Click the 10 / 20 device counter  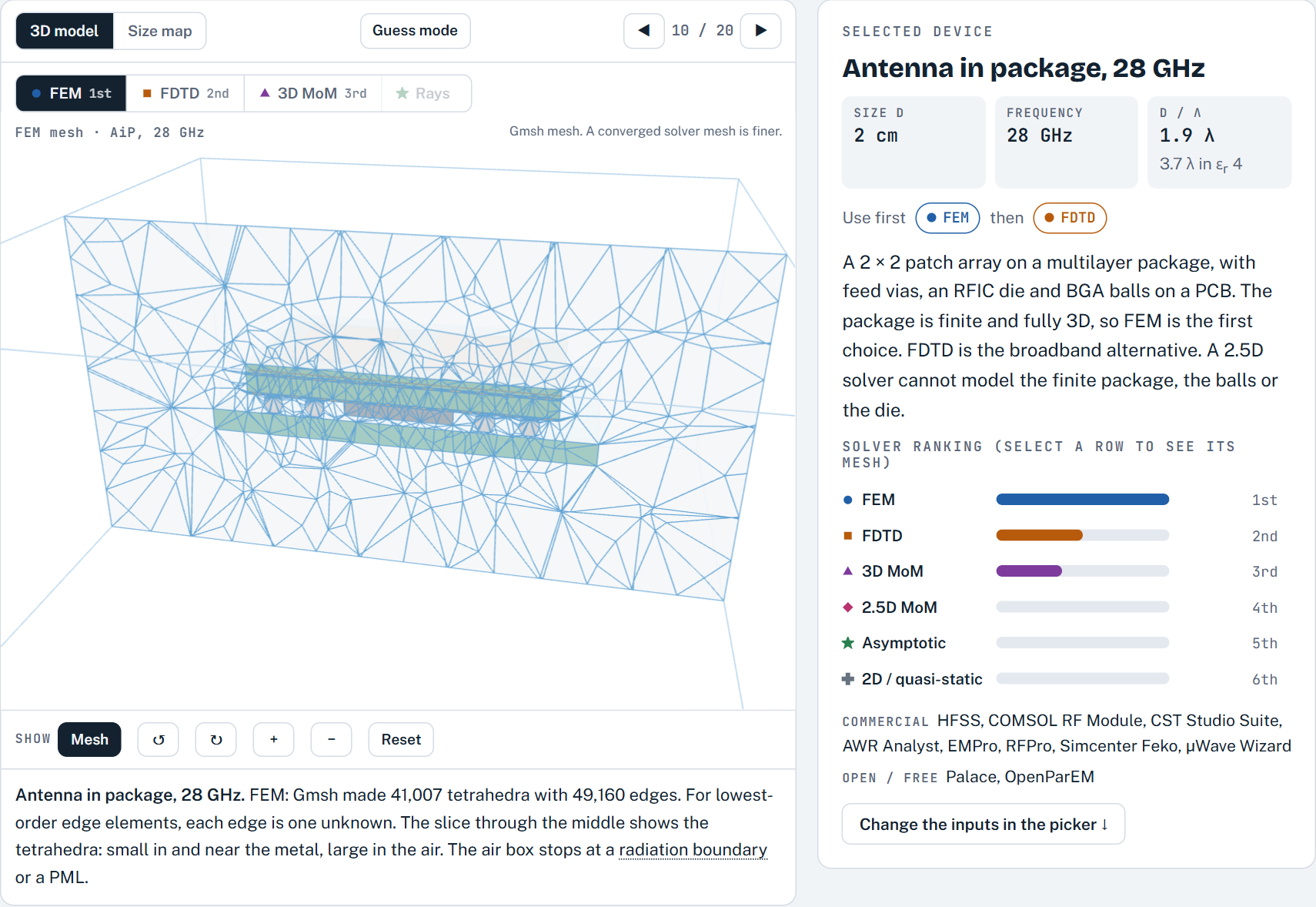coord(703,31)
